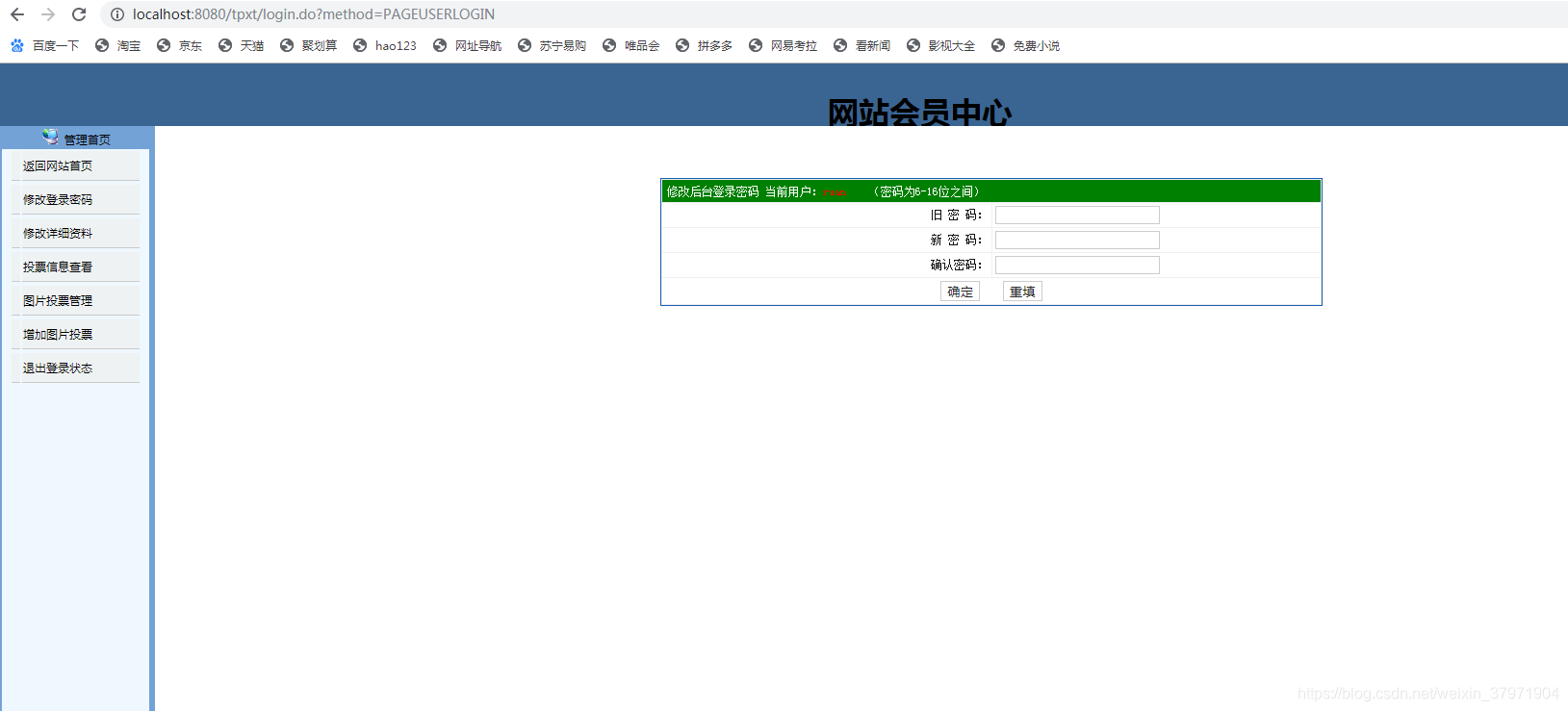The image size is (1568, 711).
Task: Open the 网易考拉 bookmark
Action: click(x=784, y=45)
